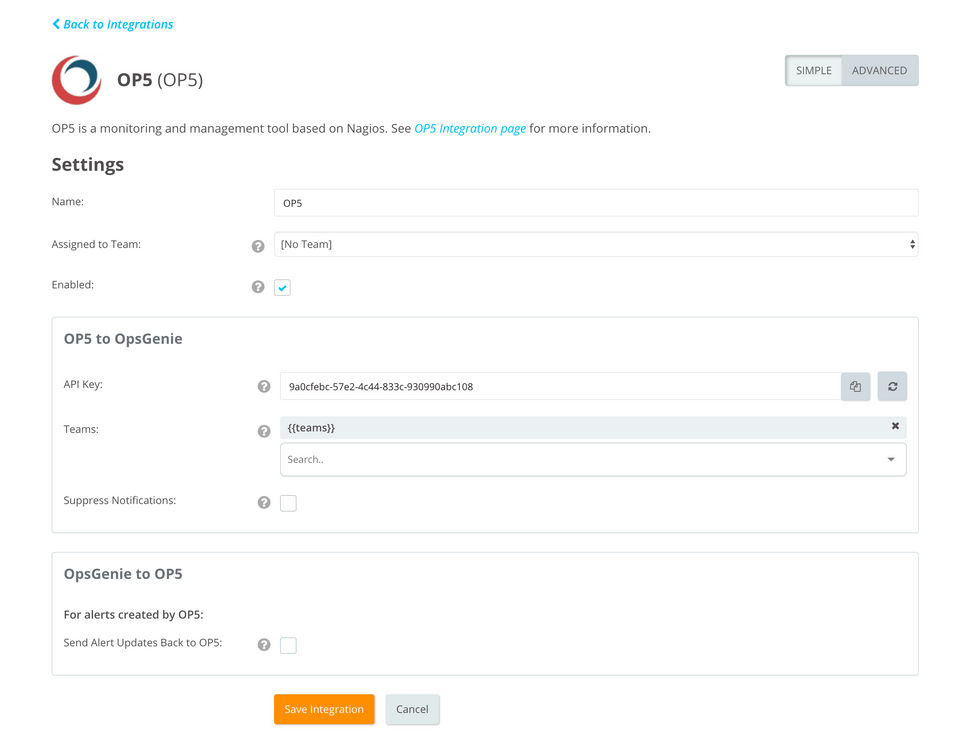Show help for API Key
Screen dimensions: 960x731
[264, 386]
